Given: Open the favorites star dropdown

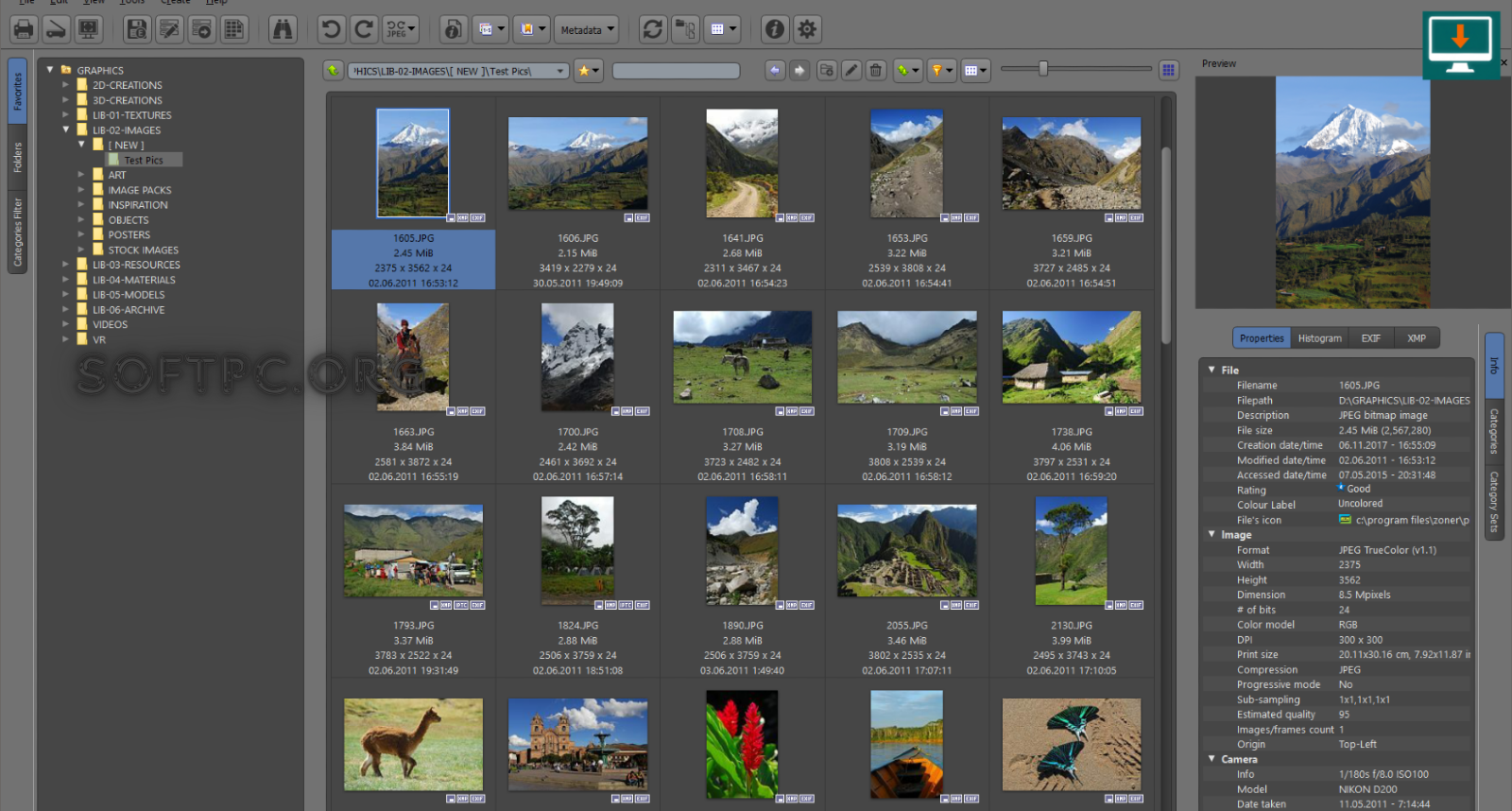Looking at the screenshot, I should [x=589, y=71].
